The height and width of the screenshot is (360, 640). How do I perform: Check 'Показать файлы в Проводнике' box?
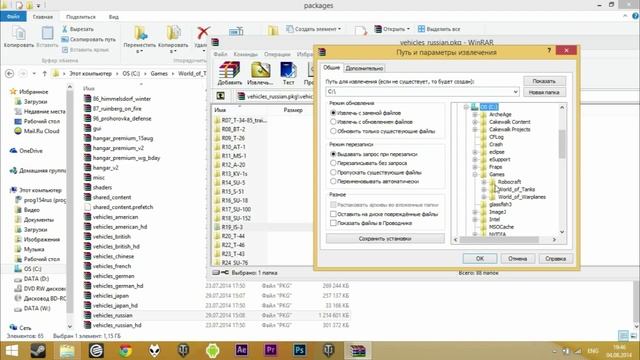click(x=333, y=223)
